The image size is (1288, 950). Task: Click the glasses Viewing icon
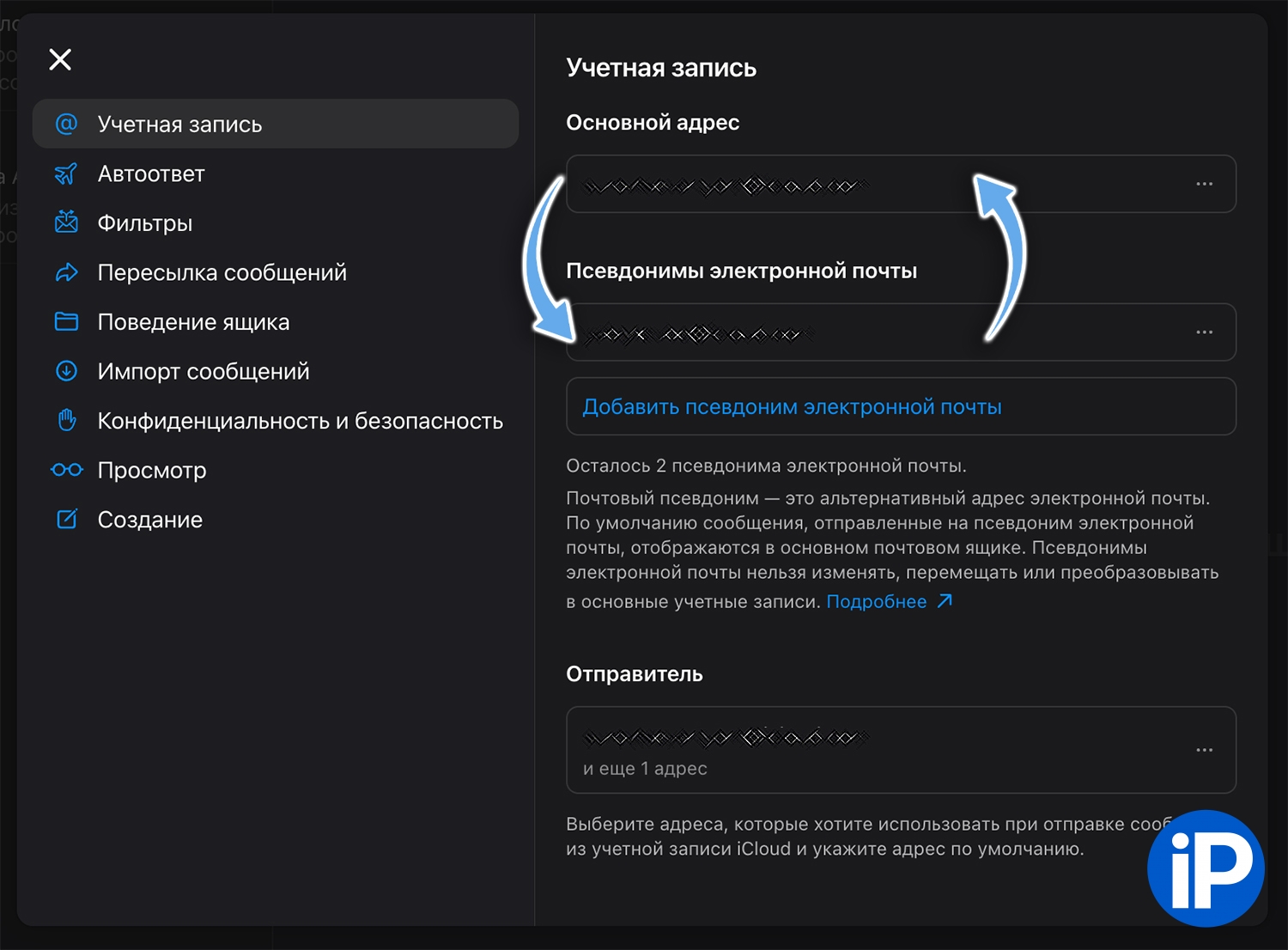coord(66,470)
